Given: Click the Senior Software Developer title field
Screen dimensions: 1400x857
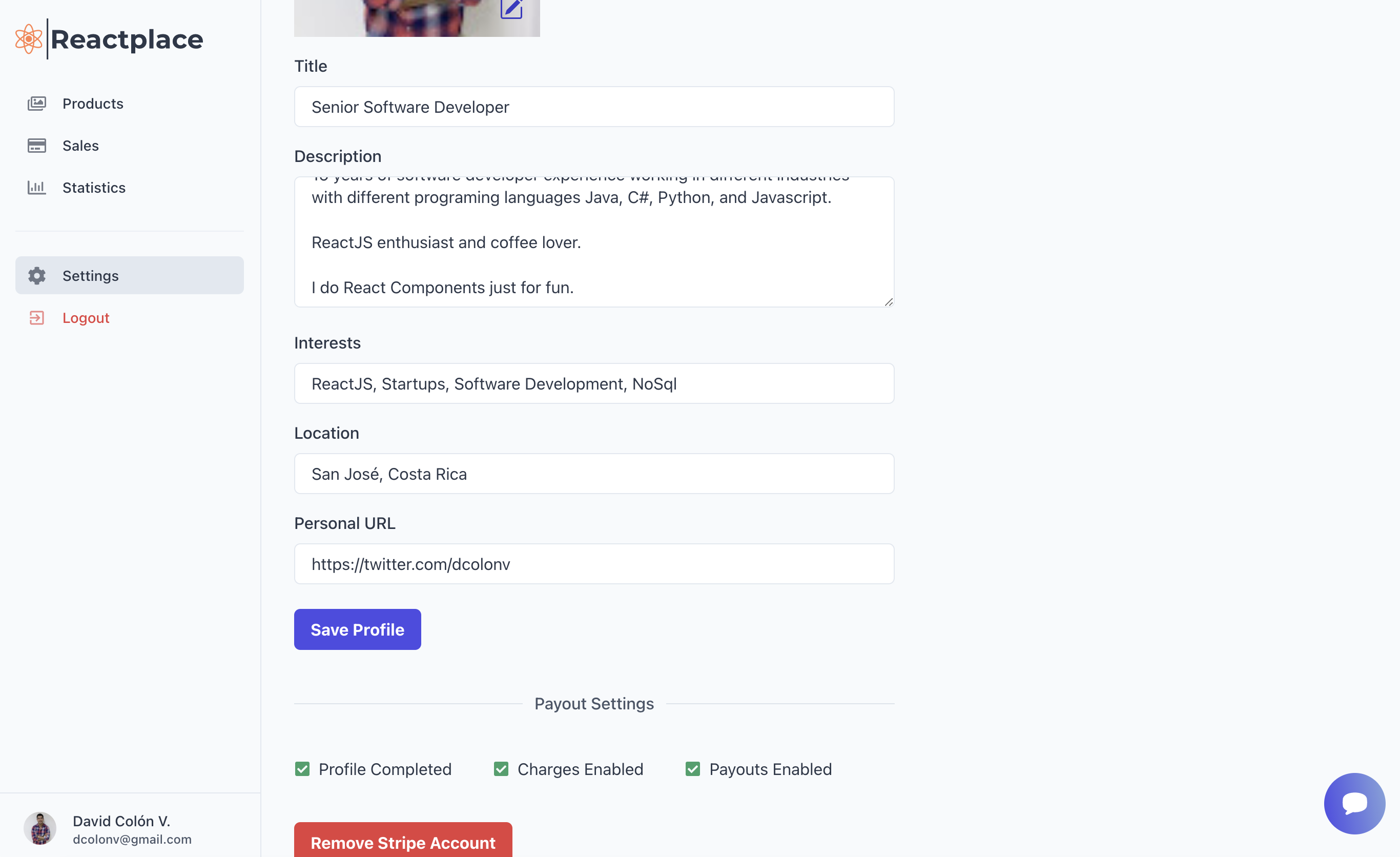Looking at the screenshot, I should tap(594, 106).
